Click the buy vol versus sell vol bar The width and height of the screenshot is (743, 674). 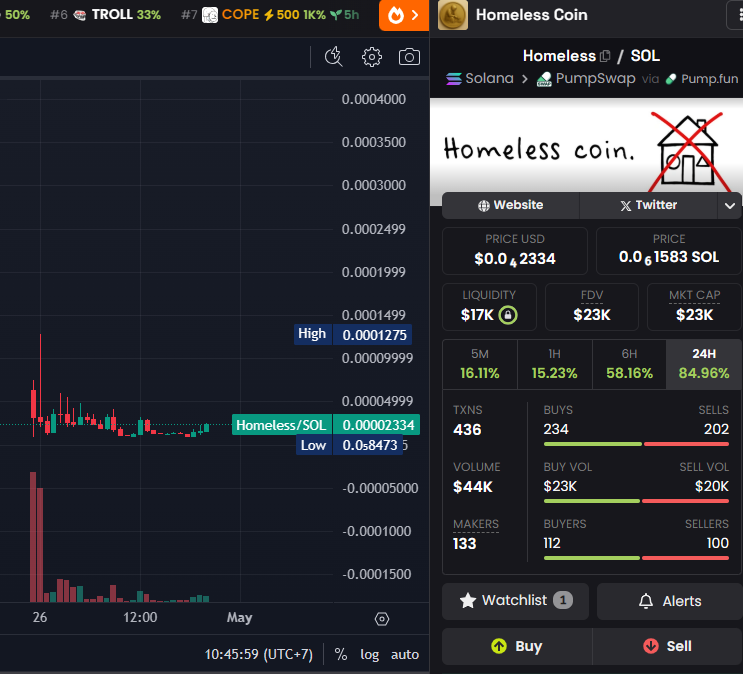(x=636, y=501)
